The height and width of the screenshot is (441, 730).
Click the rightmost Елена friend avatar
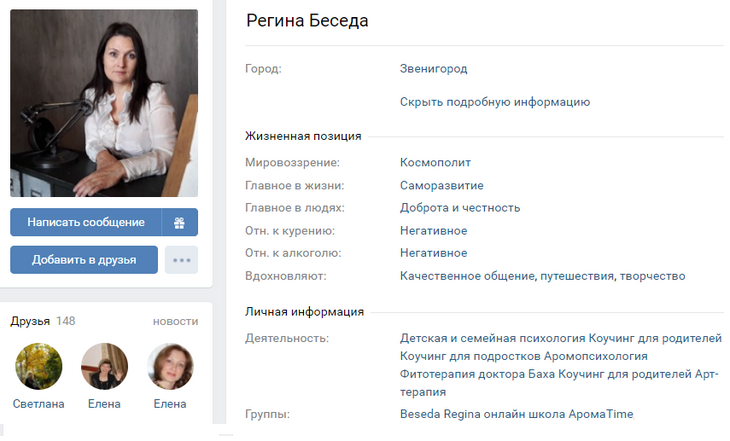170,366
